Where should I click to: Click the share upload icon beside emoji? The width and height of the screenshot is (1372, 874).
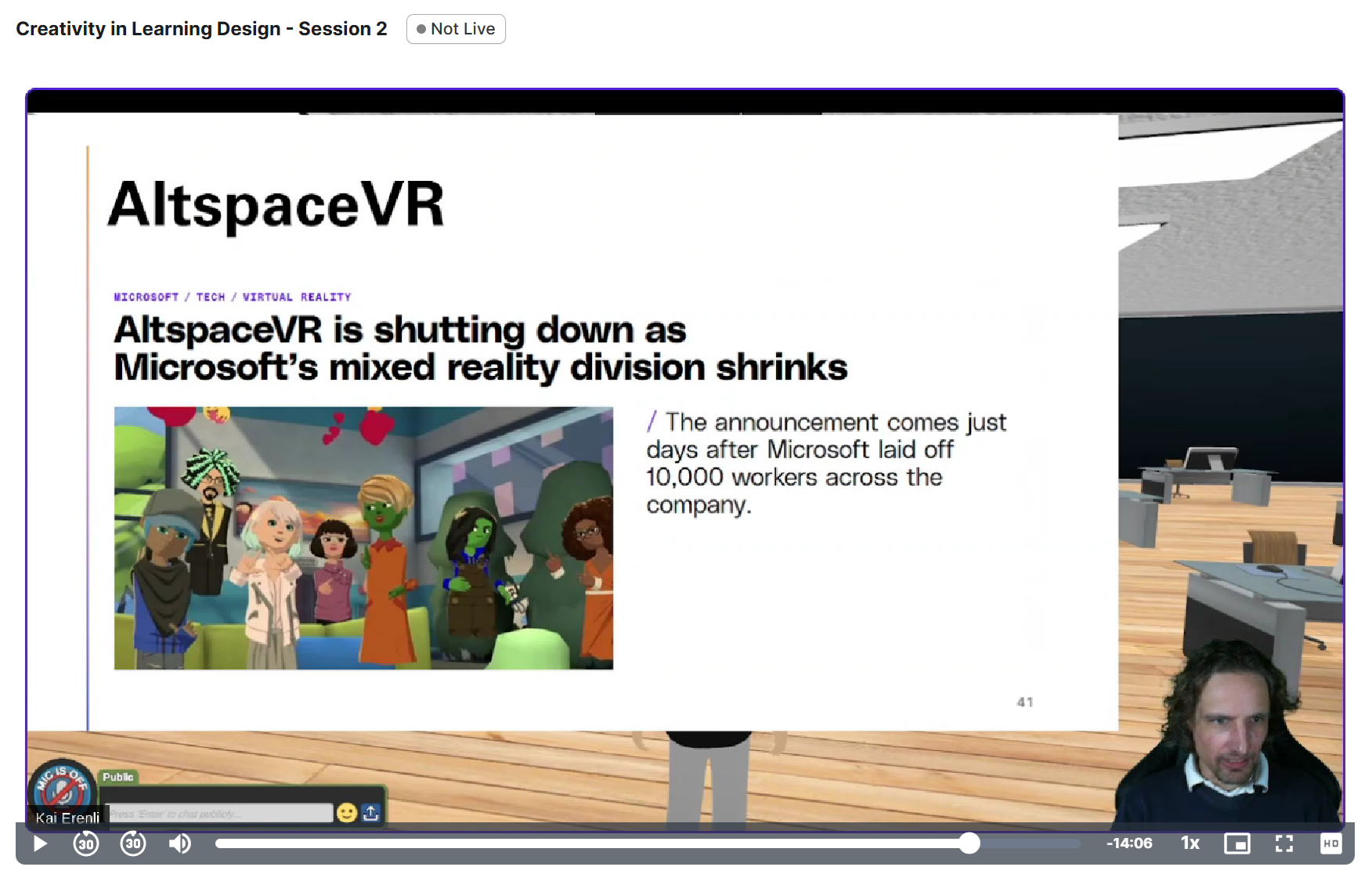pos(371,813)
